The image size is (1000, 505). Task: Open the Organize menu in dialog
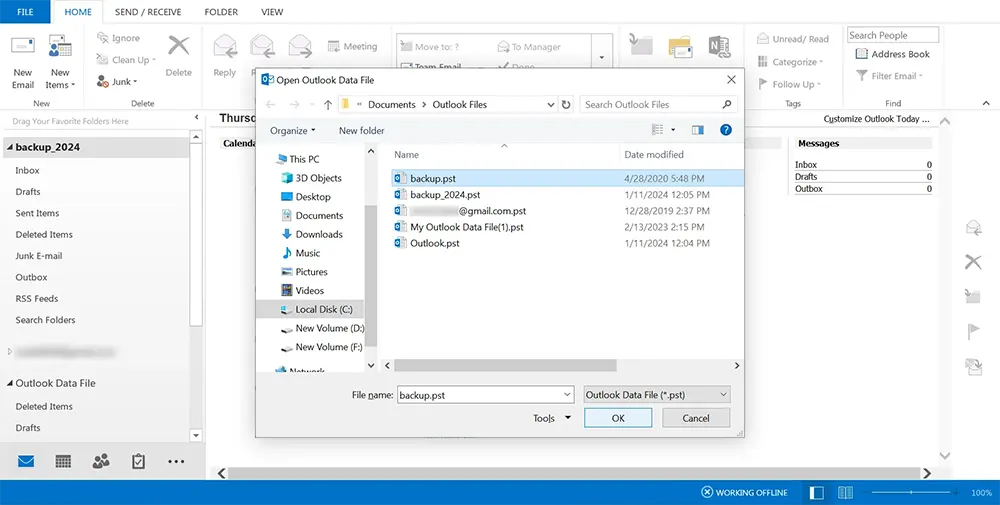click(293, 130)
